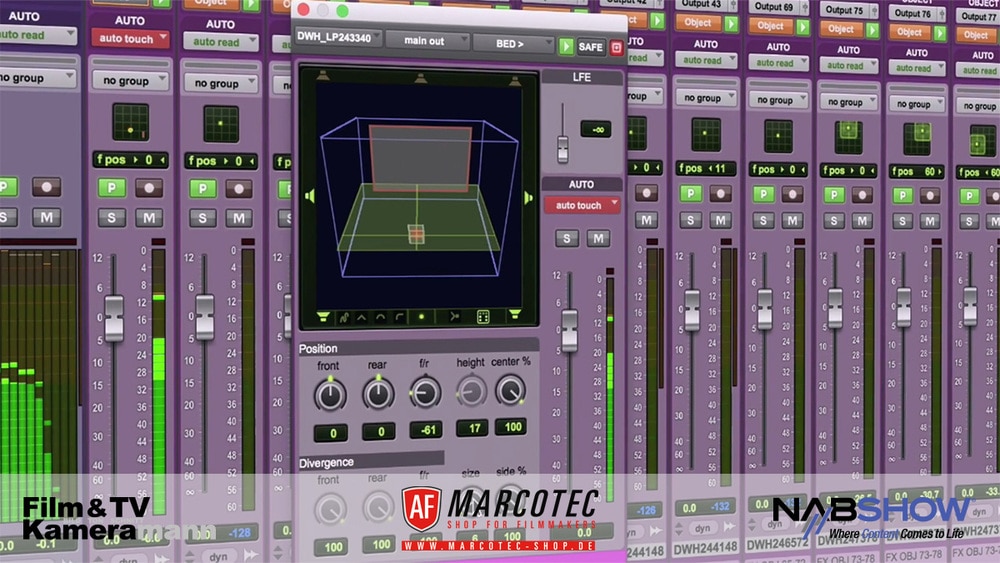The height and width of the screenshot is (563, 1000).
Task: Click the dotted grid icon in the panner toolbar
Action: (x=483, y=316)
